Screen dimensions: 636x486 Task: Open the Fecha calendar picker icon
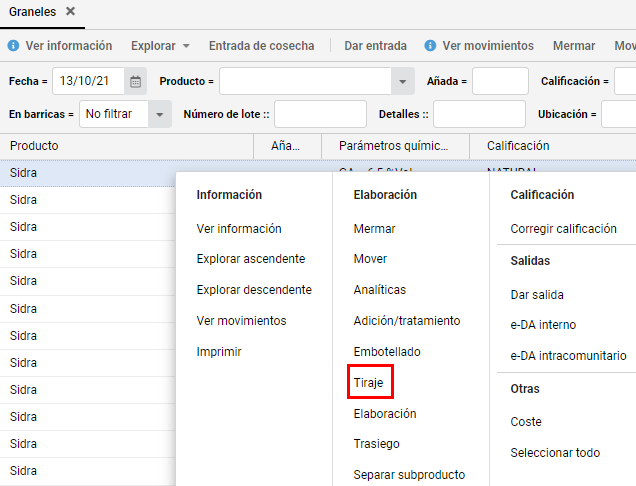click(135, 82)
